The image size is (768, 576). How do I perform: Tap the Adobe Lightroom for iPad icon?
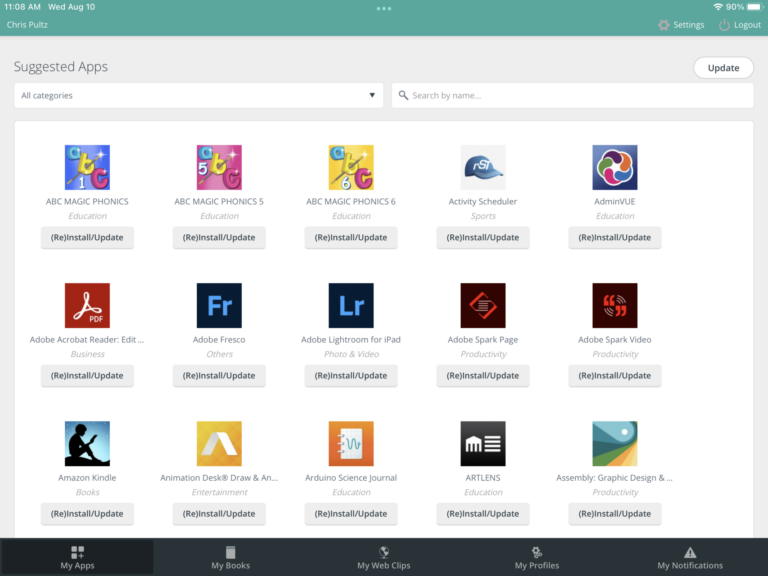tap(351, 305)
